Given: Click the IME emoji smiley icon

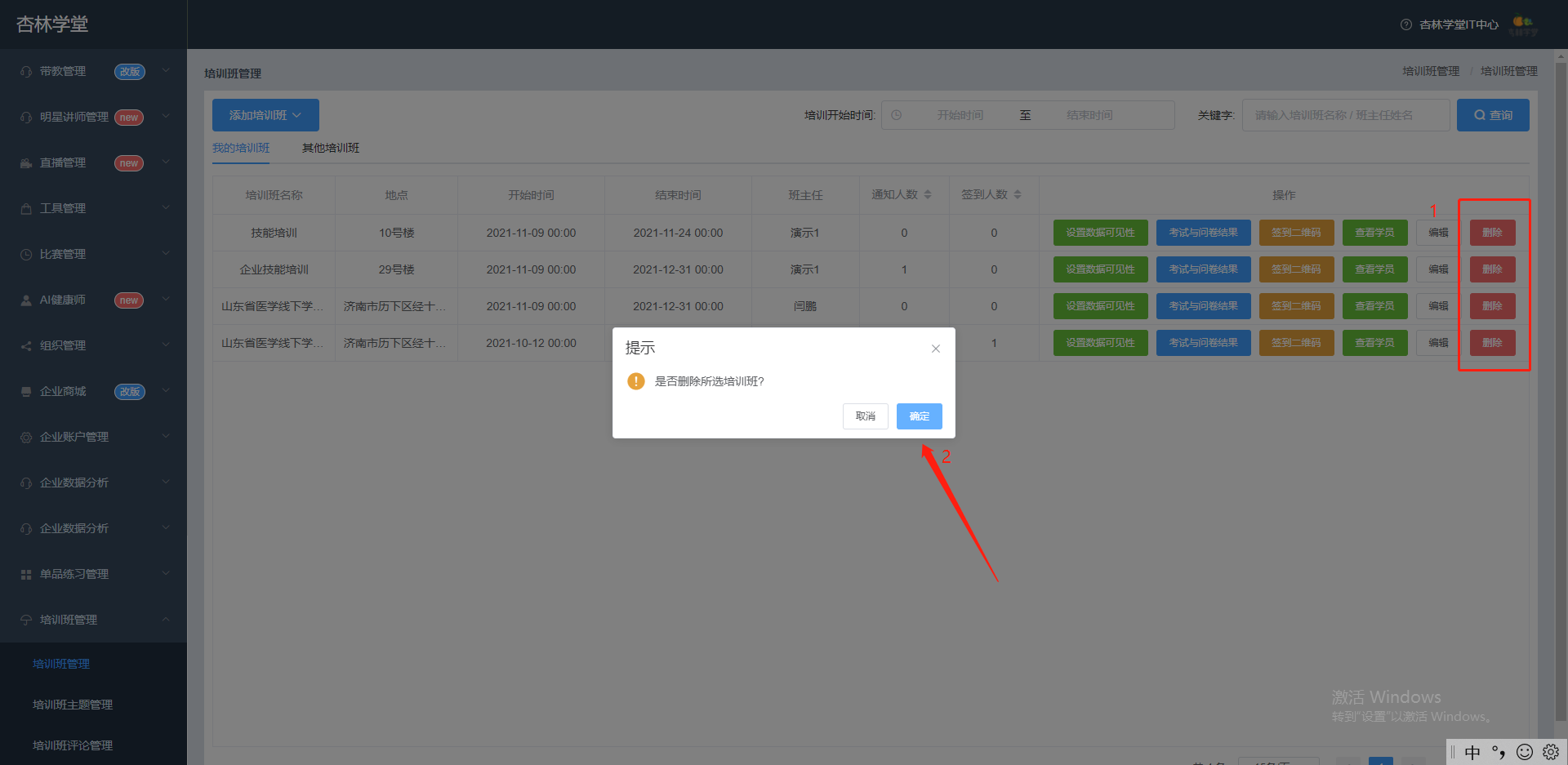Looking at the screenshot, I should [1525, 752].
